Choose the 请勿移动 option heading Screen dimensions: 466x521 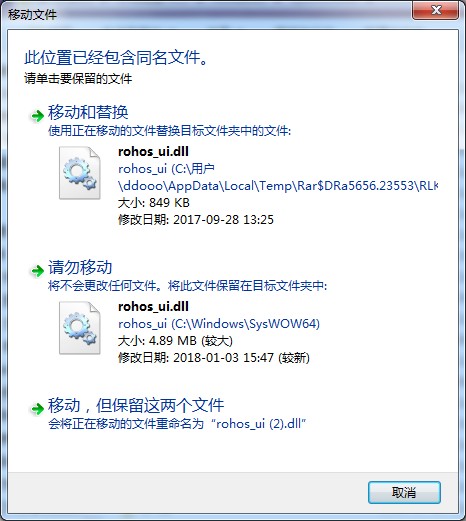(80, 267)
